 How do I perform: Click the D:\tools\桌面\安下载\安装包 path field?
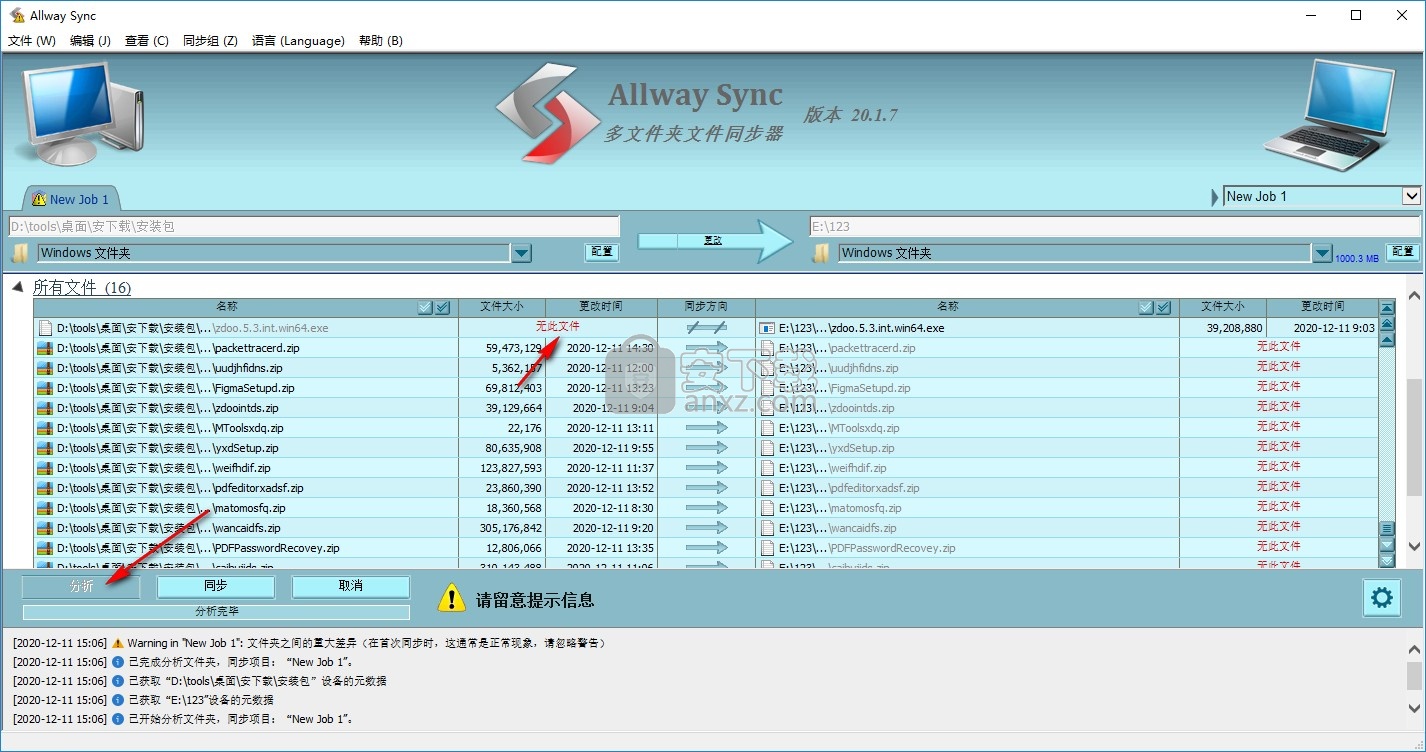click(314, 226)
